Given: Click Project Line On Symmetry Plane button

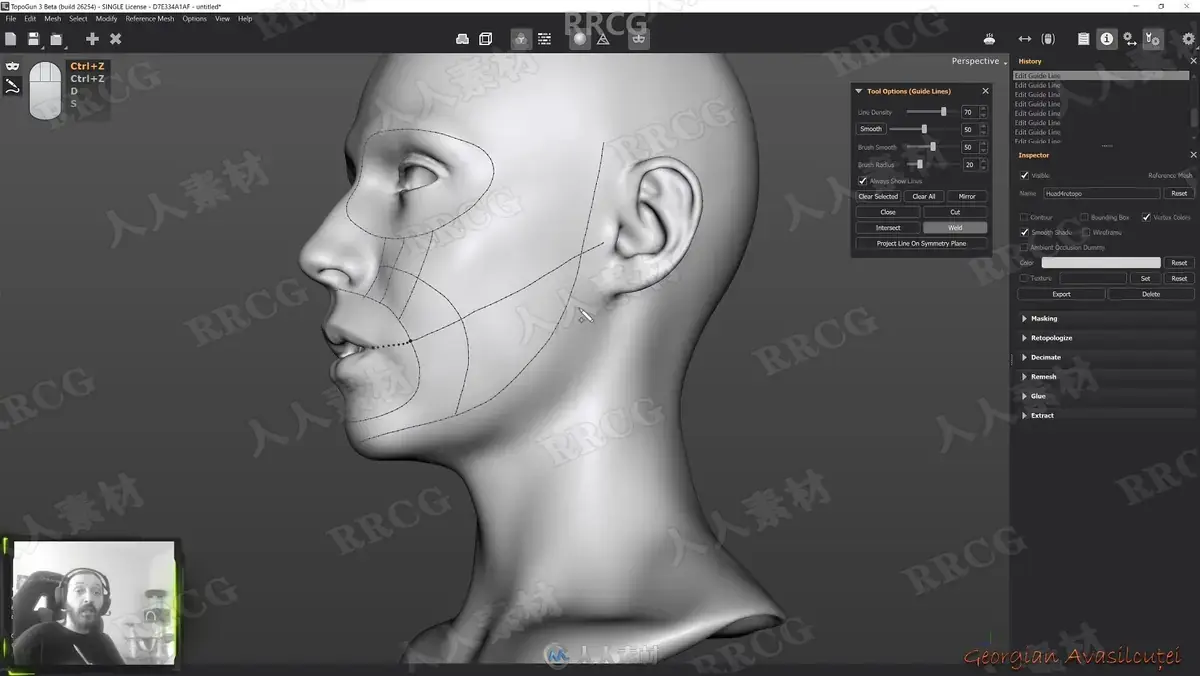Looking at the screenshot, I should coord(921,243).
